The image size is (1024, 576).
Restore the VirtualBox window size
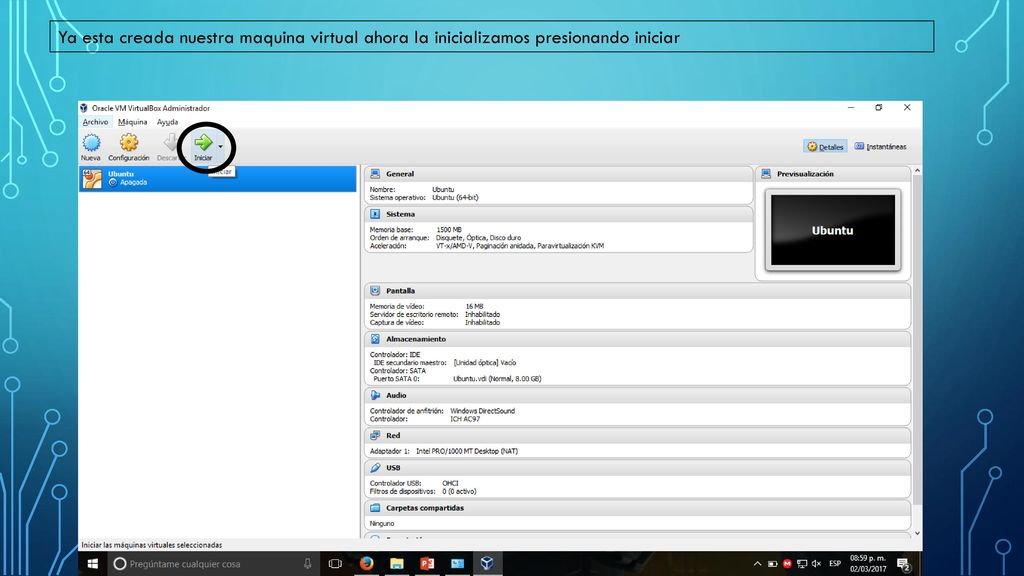click(x=878, y=108)
